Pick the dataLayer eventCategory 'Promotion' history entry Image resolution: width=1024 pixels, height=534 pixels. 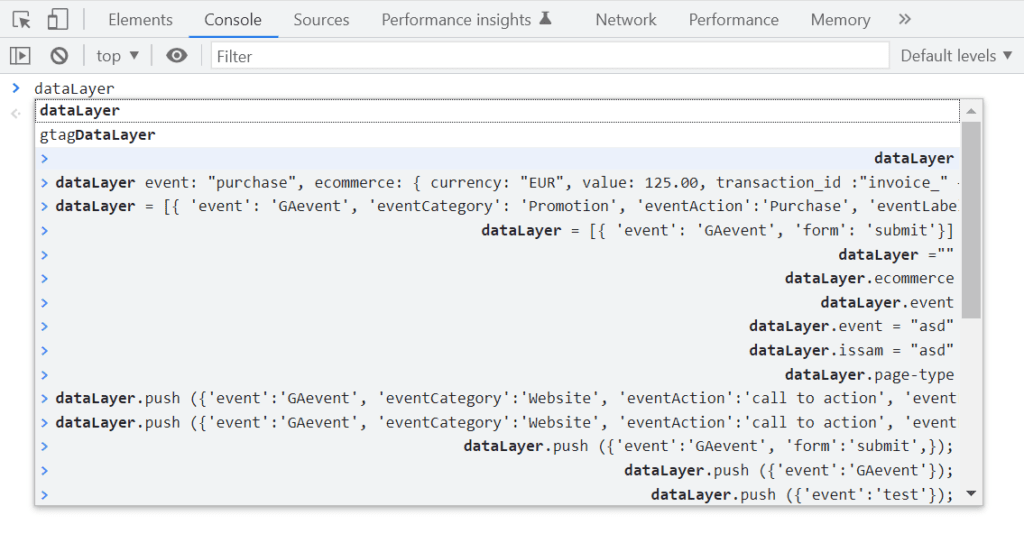click(498, 206)
